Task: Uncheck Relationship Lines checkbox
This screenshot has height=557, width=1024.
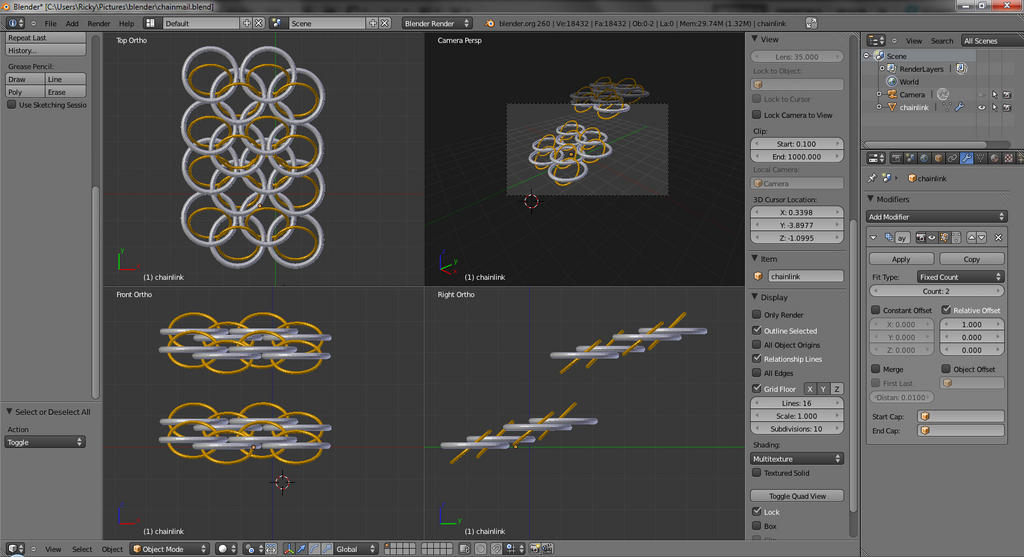Action: click(x=757, y=358)
